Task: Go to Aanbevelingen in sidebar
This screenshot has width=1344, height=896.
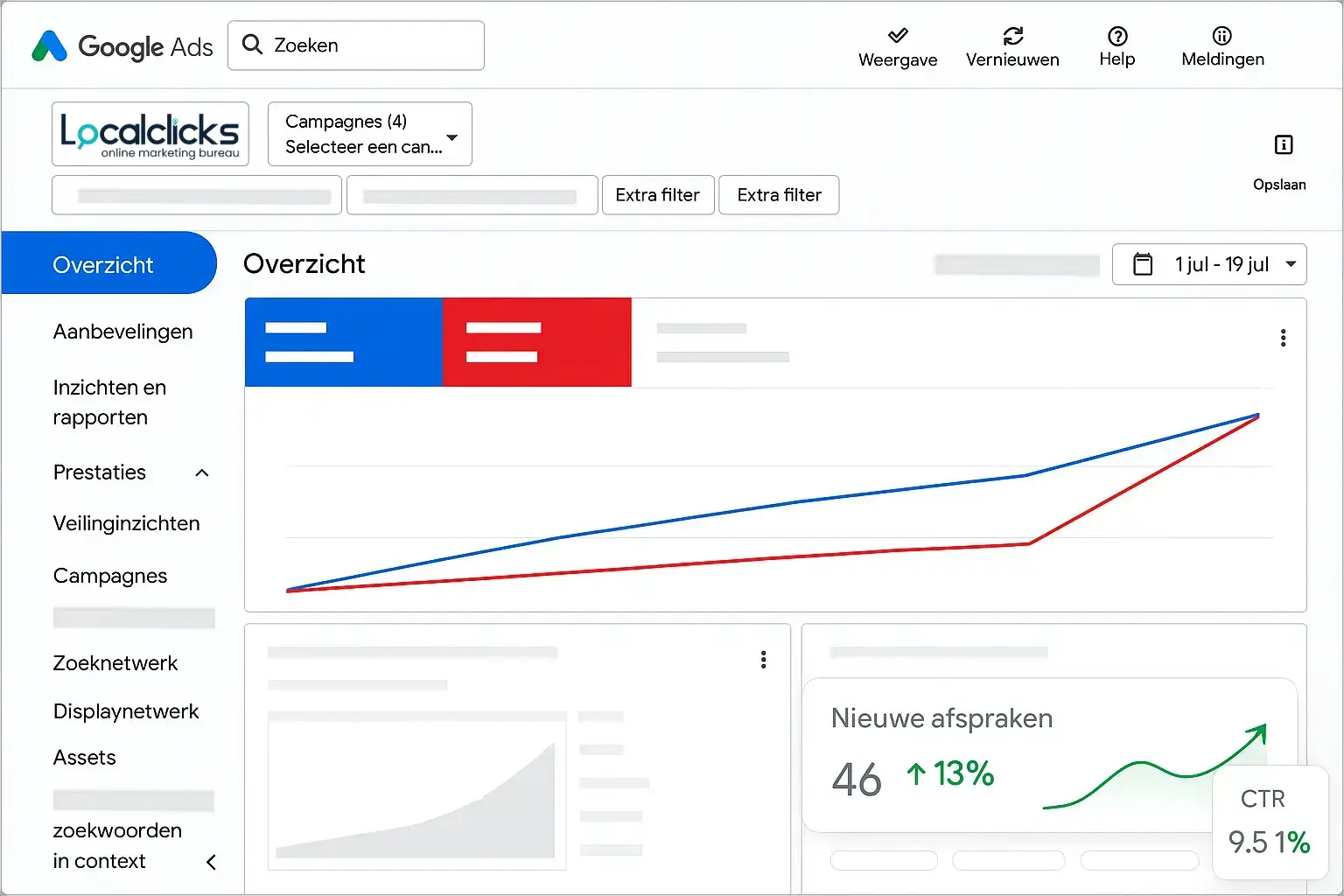Action: pos(122,332)
